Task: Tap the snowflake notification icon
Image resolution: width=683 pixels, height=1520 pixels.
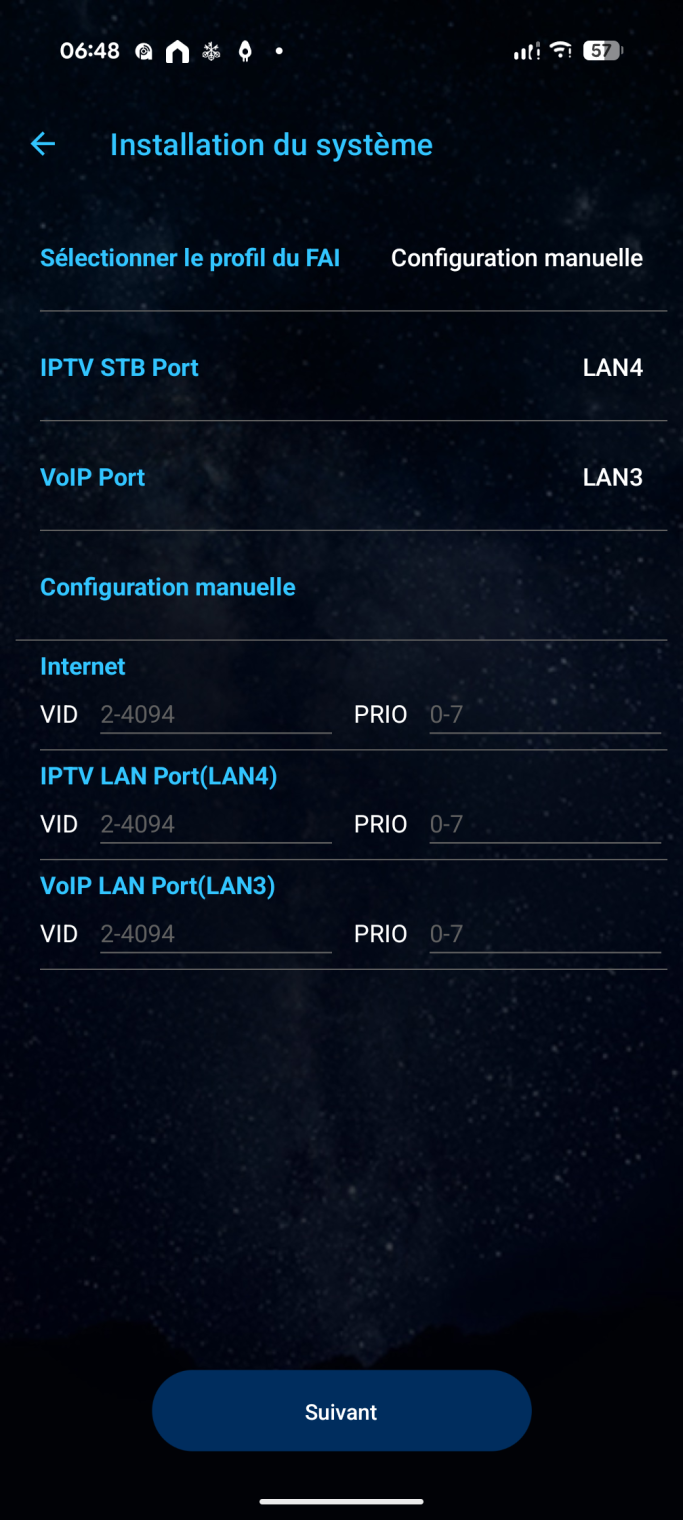Action: 211,51
